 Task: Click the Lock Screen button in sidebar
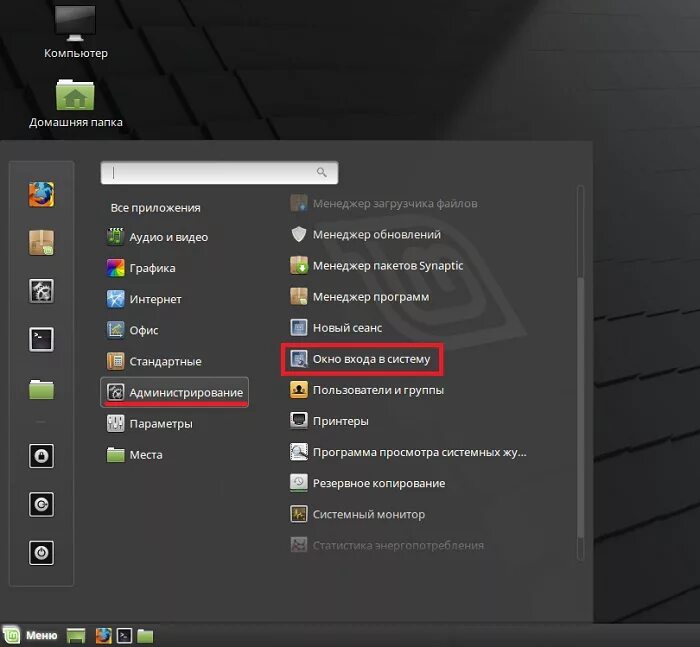click(42, 456)
